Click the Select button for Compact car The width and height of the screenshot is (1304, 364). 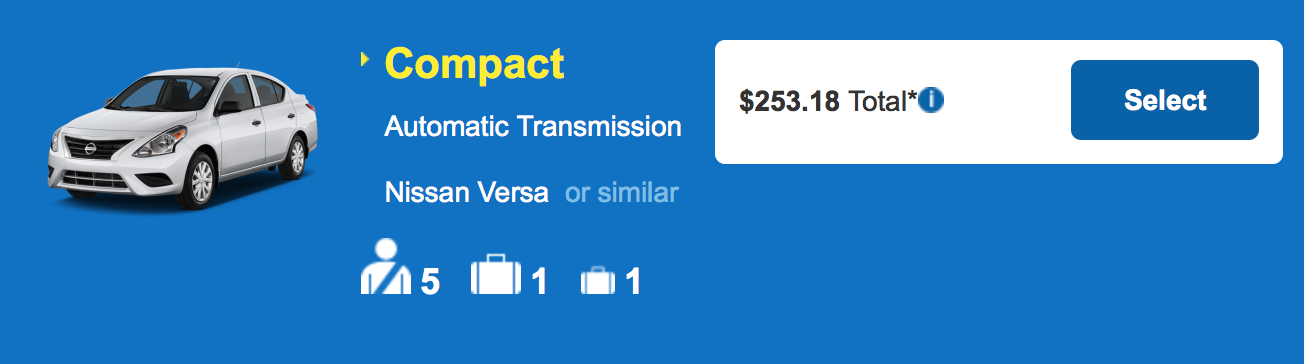[x=1164, y=100]
